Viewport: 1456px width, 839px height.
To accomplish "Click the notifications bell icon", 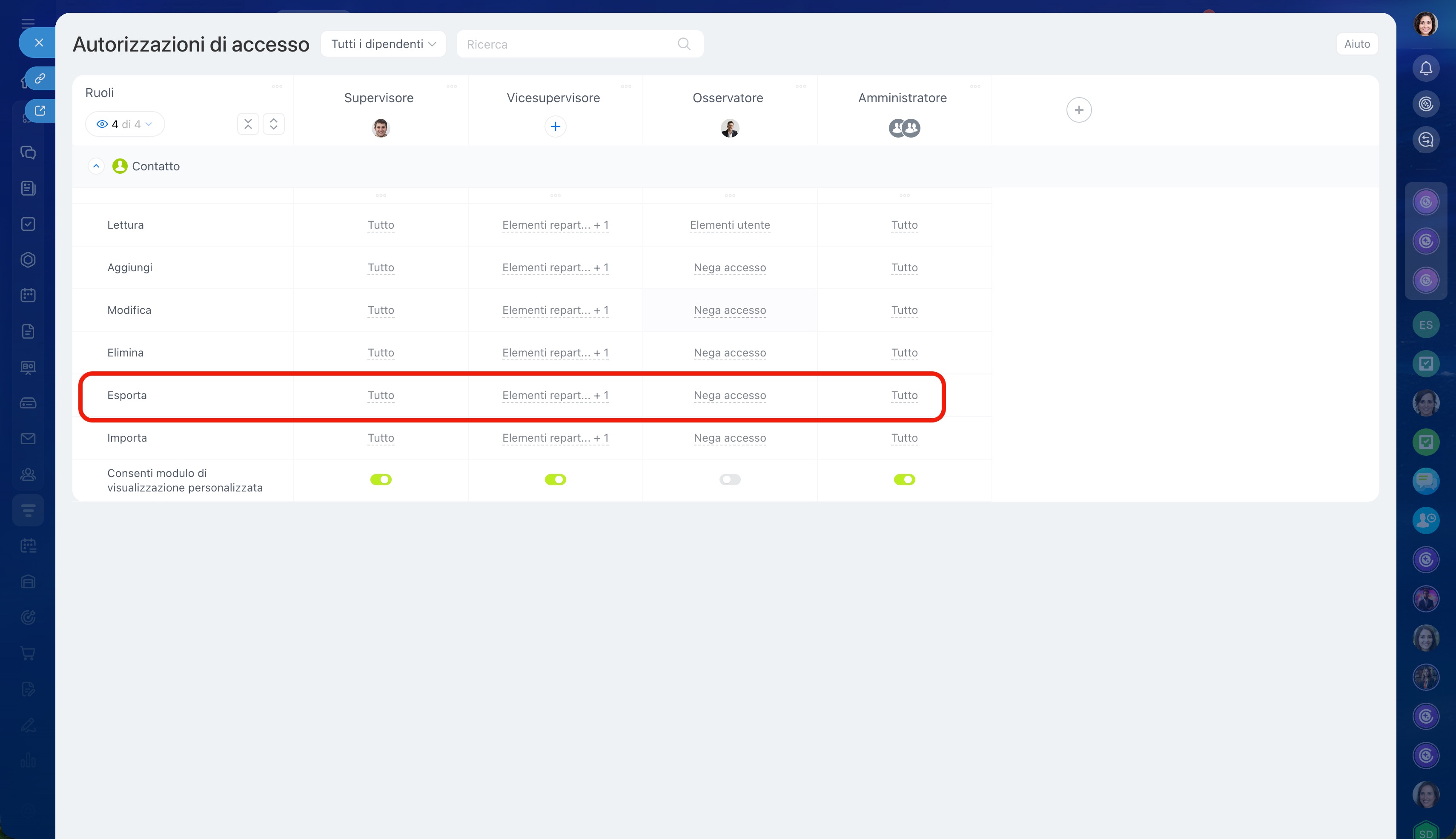I will 1425,69.
